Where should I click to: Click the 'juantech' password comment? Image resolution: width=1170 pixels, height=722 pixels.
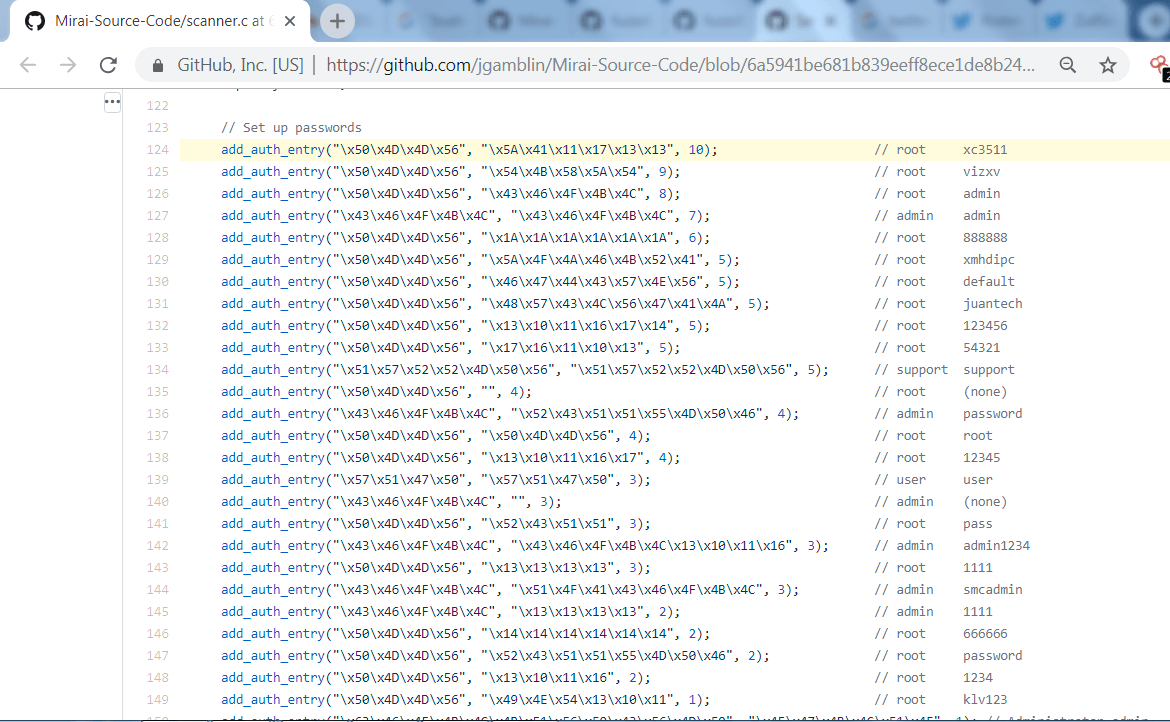pyautogui.click(x=992, y=304)
